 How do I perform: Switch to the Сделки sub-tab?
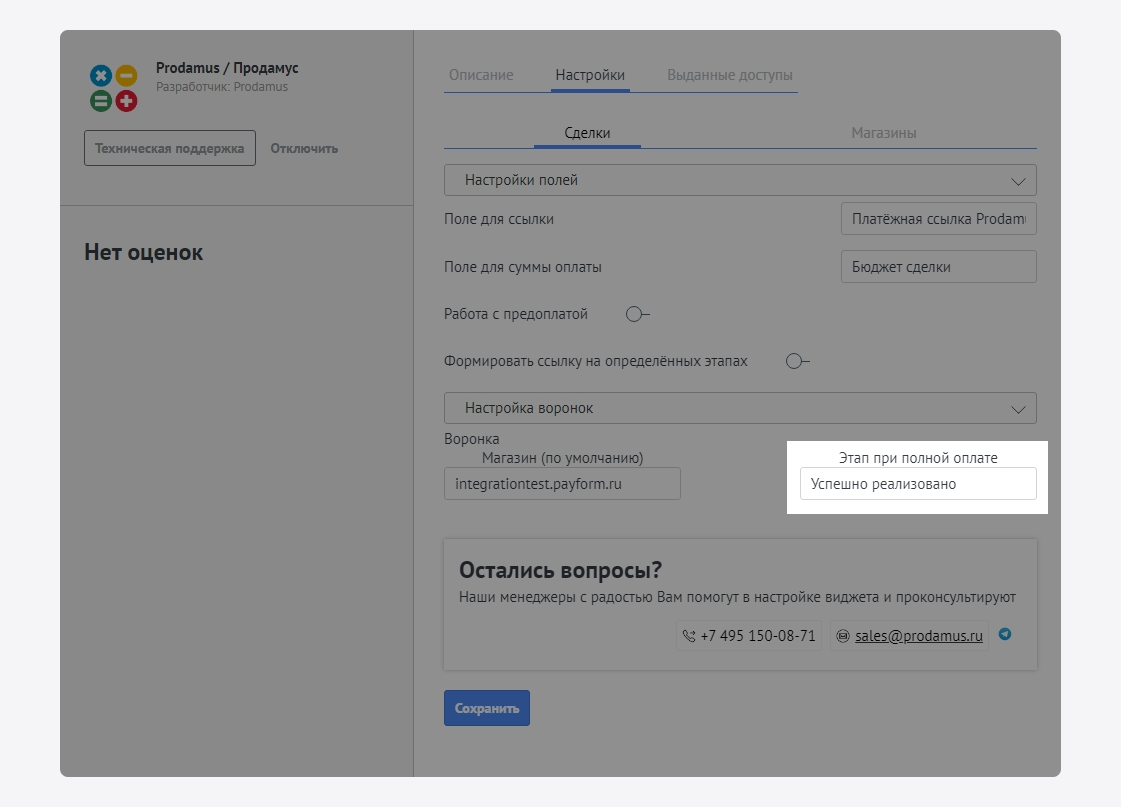coord(587,133)
